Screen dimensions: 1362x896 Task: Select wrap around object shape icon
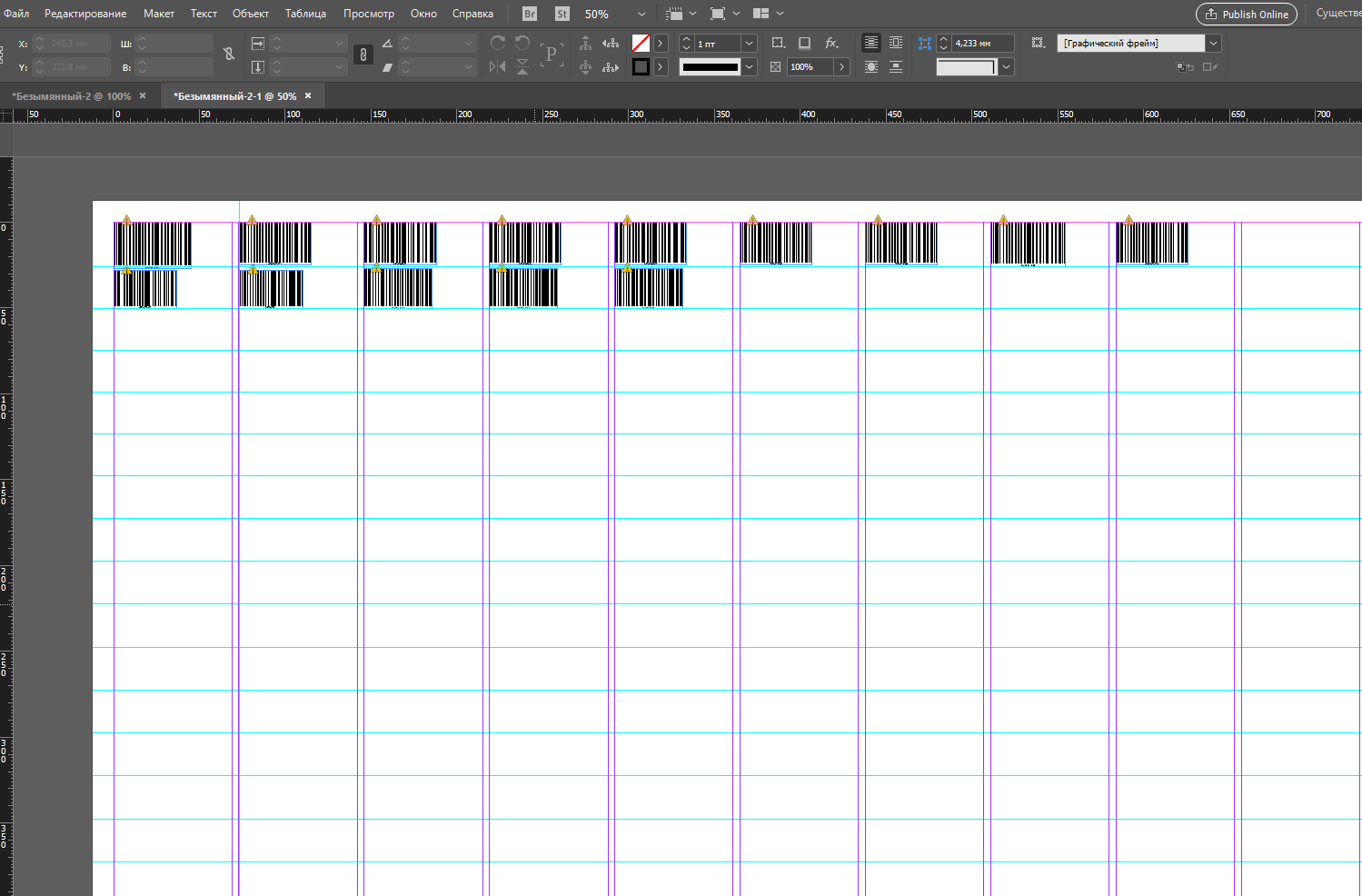pos(871,66)
